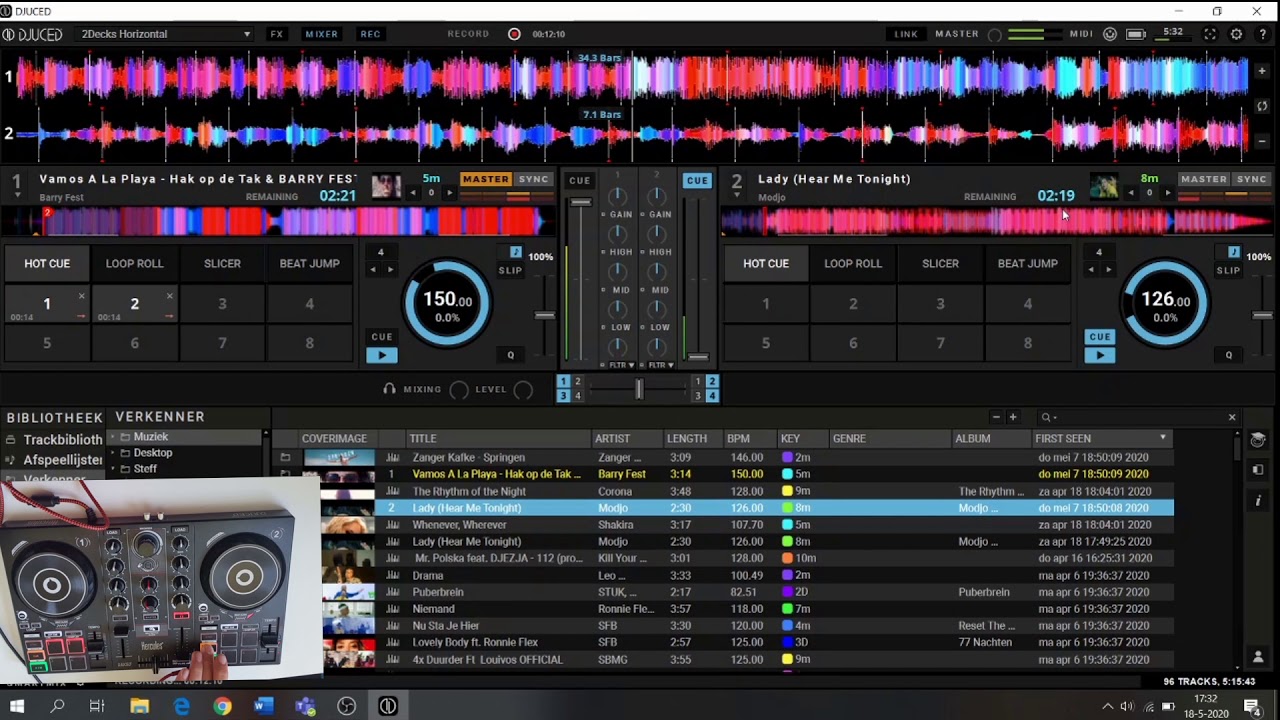Switch deck 2 to BEAT JUMP mode
1280x720 pixels.
[x=1027, y=264]
